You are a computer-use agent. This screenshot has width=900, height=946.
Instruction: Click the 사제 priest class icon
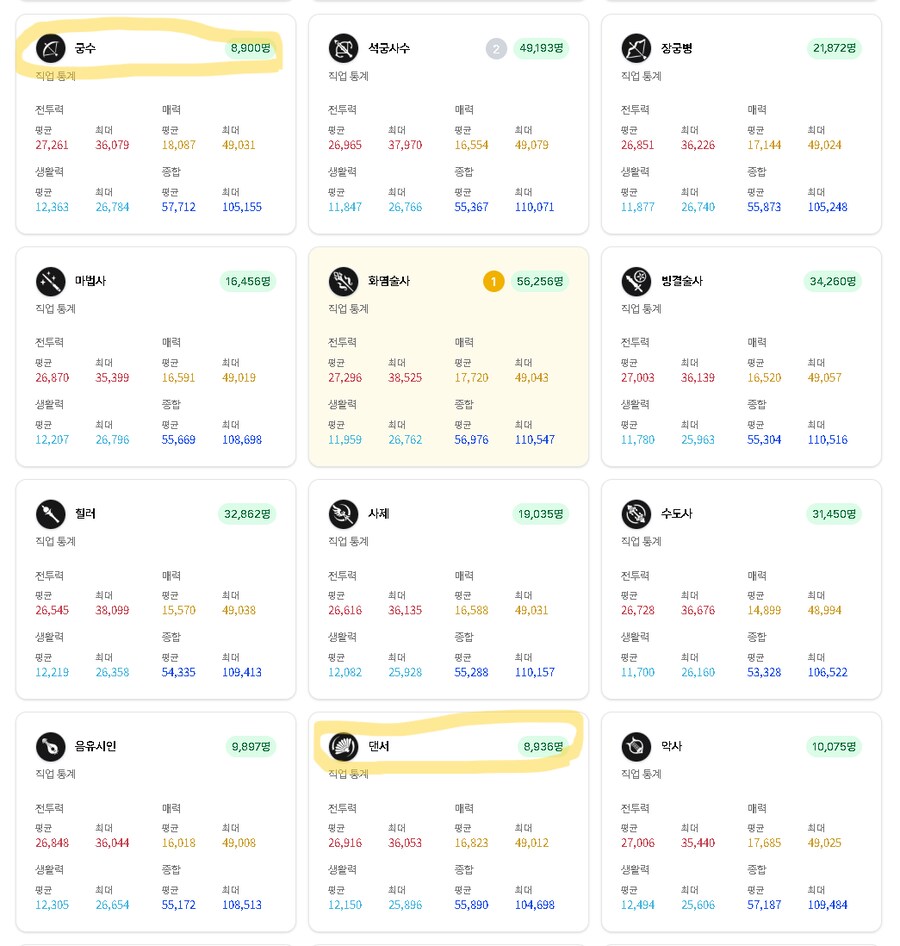pos(343,514)
